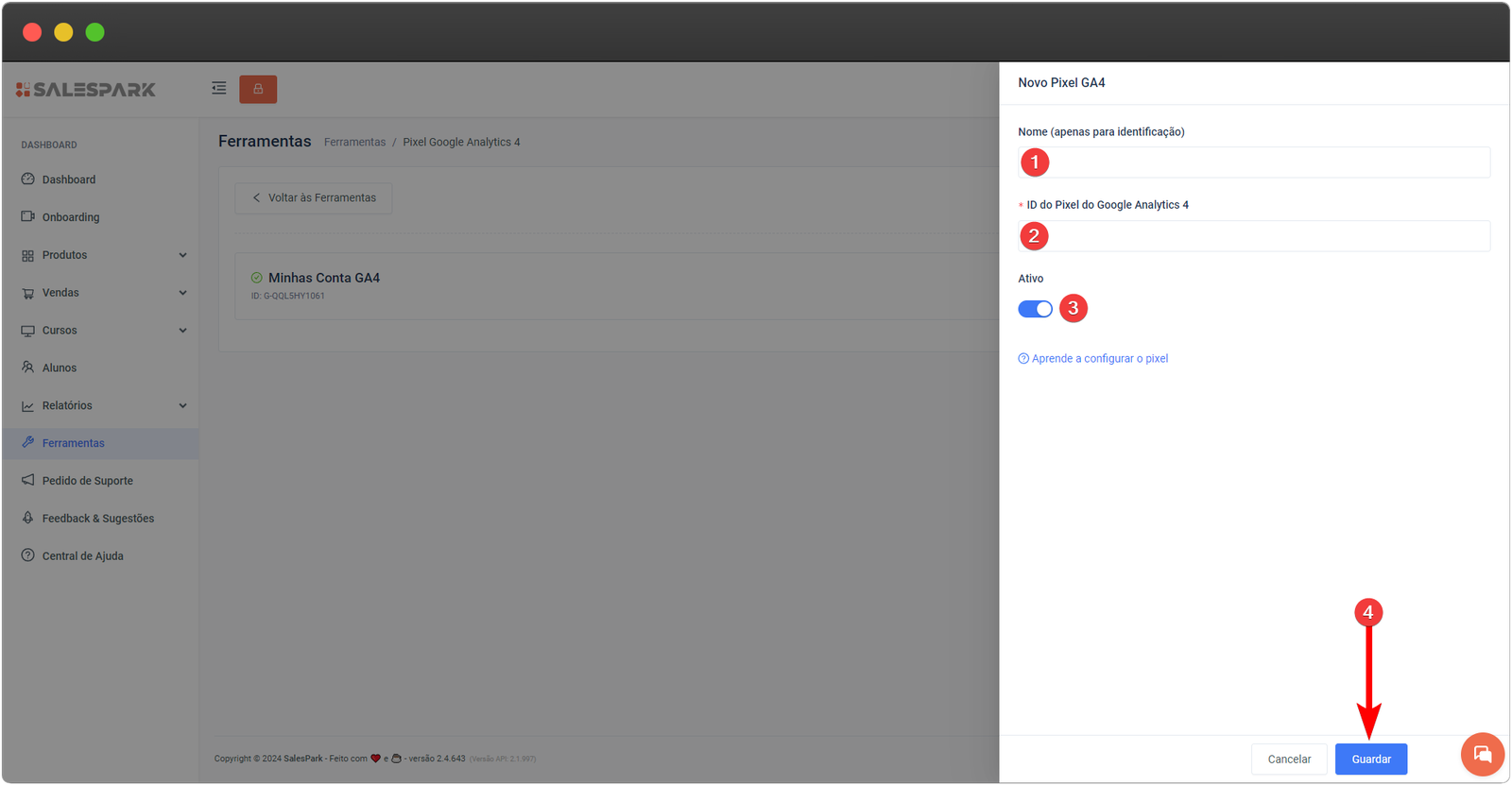Viewport: 1512px width, 785px height.
Task: Focus the ID do Pixel GA4 field
Action: point(1266,236)
